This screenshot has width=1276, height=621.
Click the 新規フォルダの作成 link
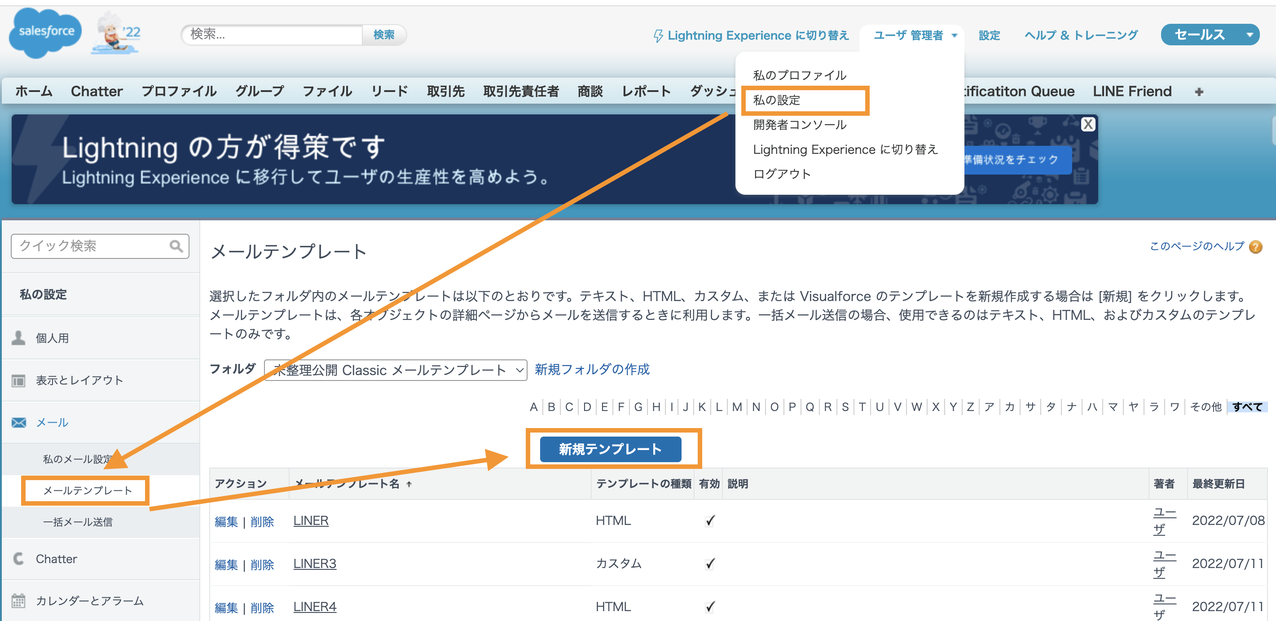(592, 370)
